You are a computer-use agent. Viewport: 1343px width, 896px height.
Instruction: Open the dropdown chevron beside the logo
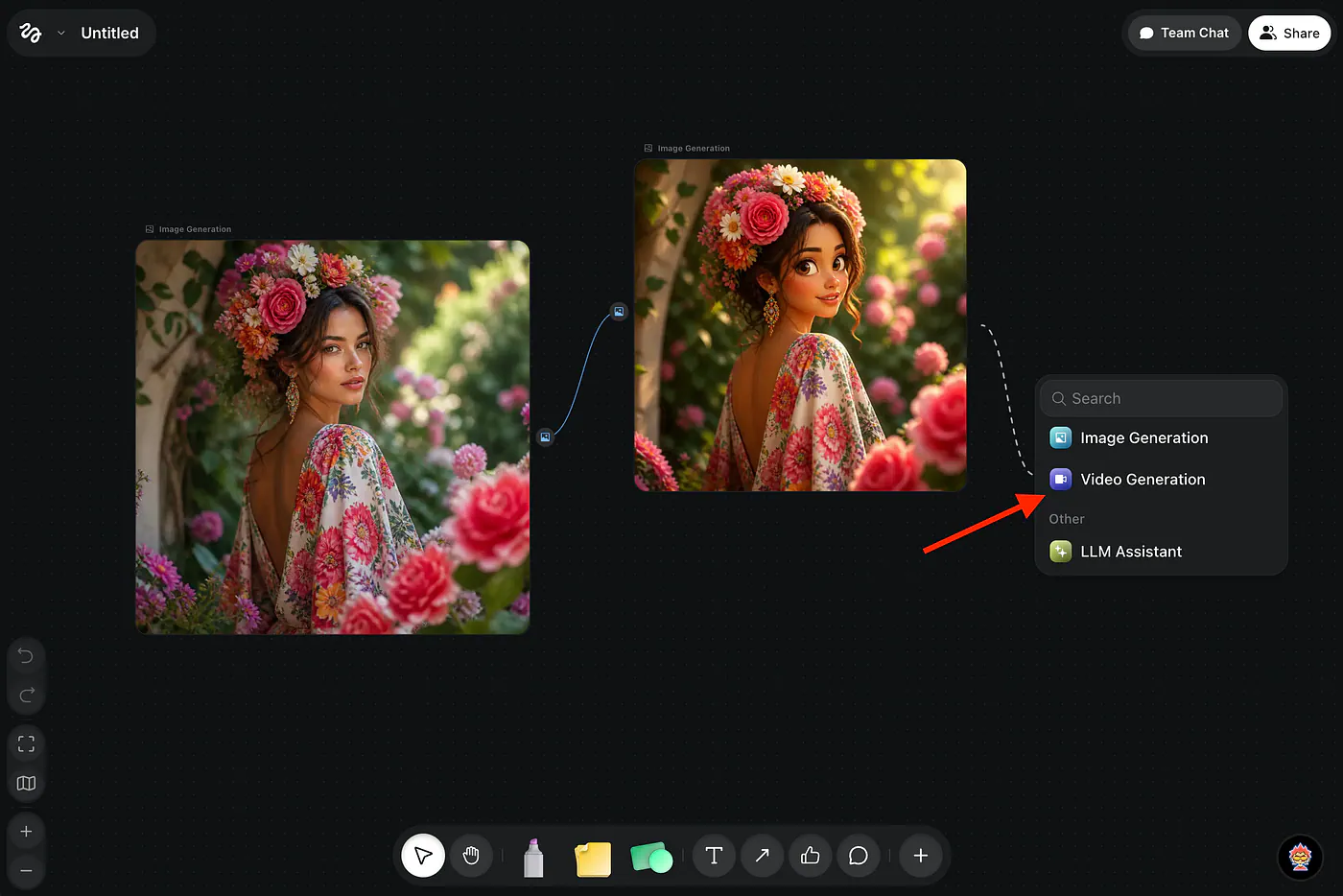tap(61, 33)
